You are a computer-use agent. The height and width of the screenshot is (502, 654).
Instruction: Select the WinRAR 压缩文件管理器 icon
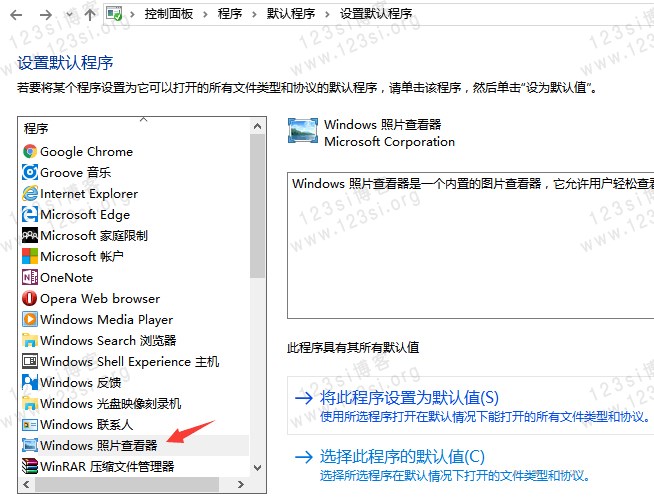point(30,466)
